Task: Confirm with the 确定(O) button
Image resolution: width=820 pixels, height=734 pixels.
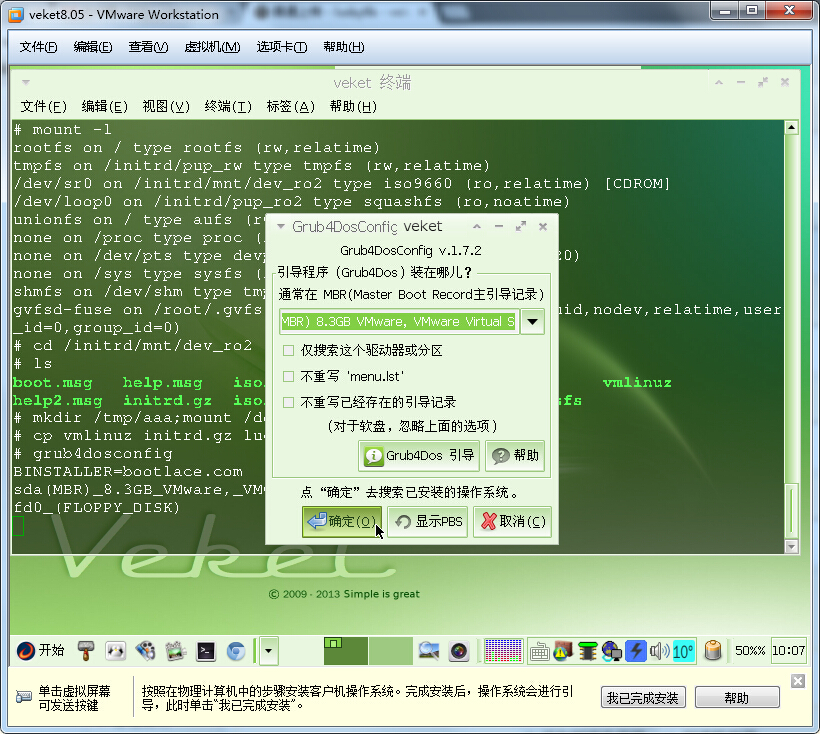Action: (342, 521)
